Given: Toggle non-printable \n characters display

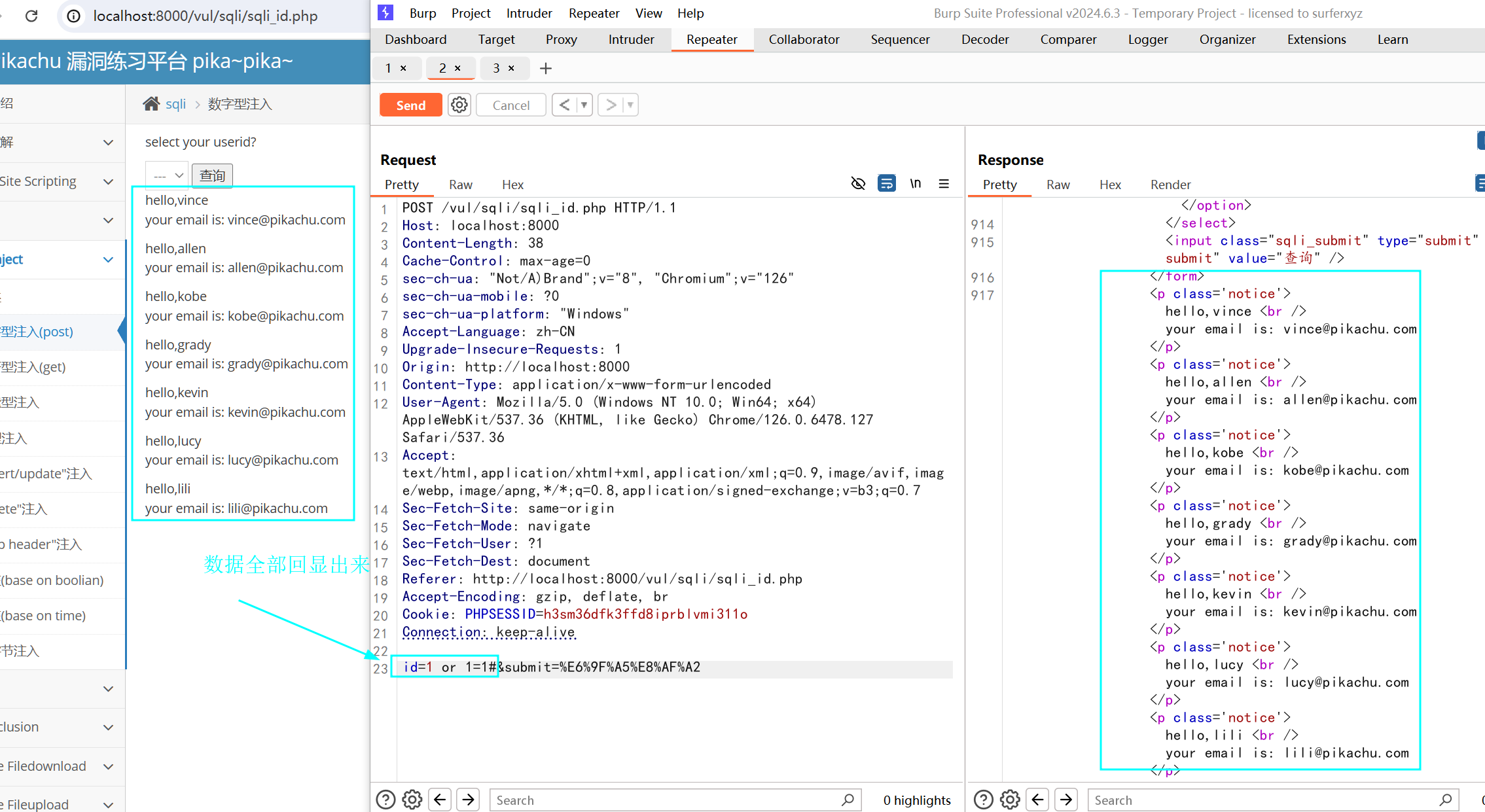Looking at the screenshot, I should coord(916,183).
